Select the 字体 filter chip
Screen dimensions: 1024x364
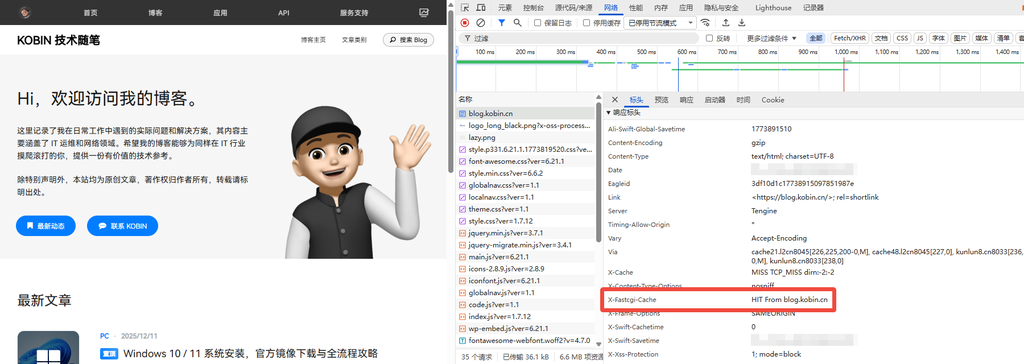(x=938, y=39)
